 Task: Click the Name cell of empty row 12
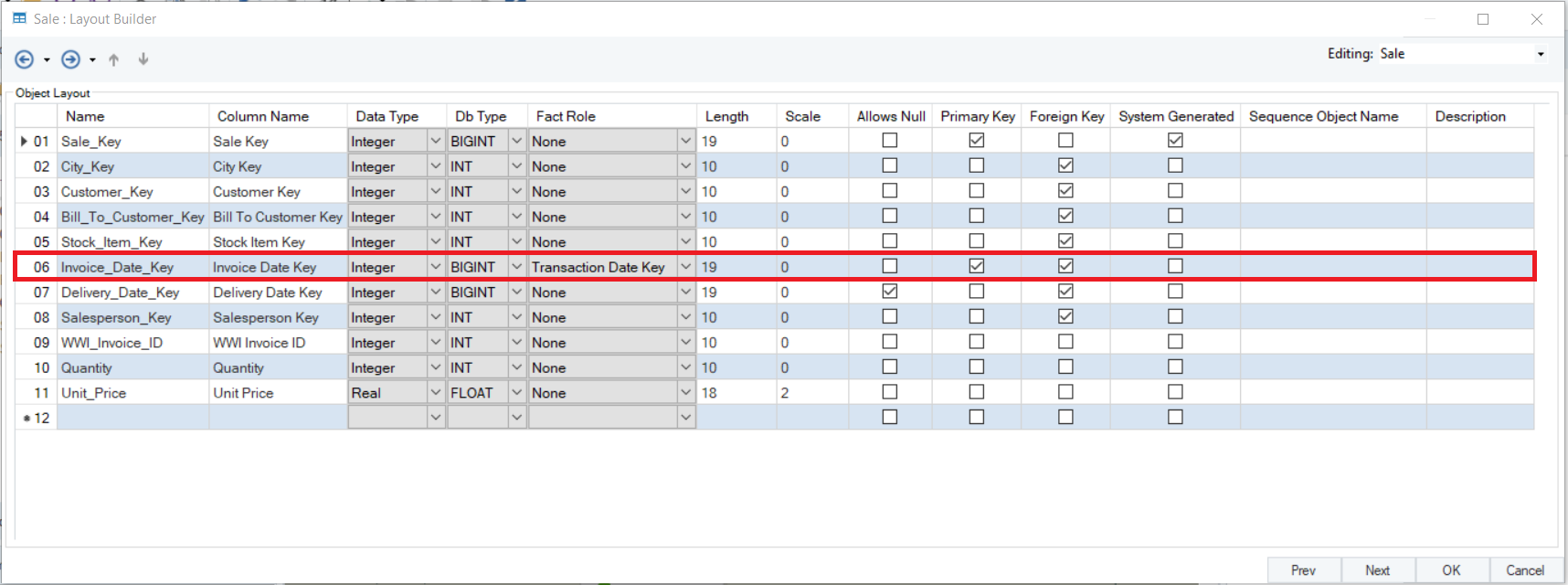pyautogui.click(x=132, y=418)
